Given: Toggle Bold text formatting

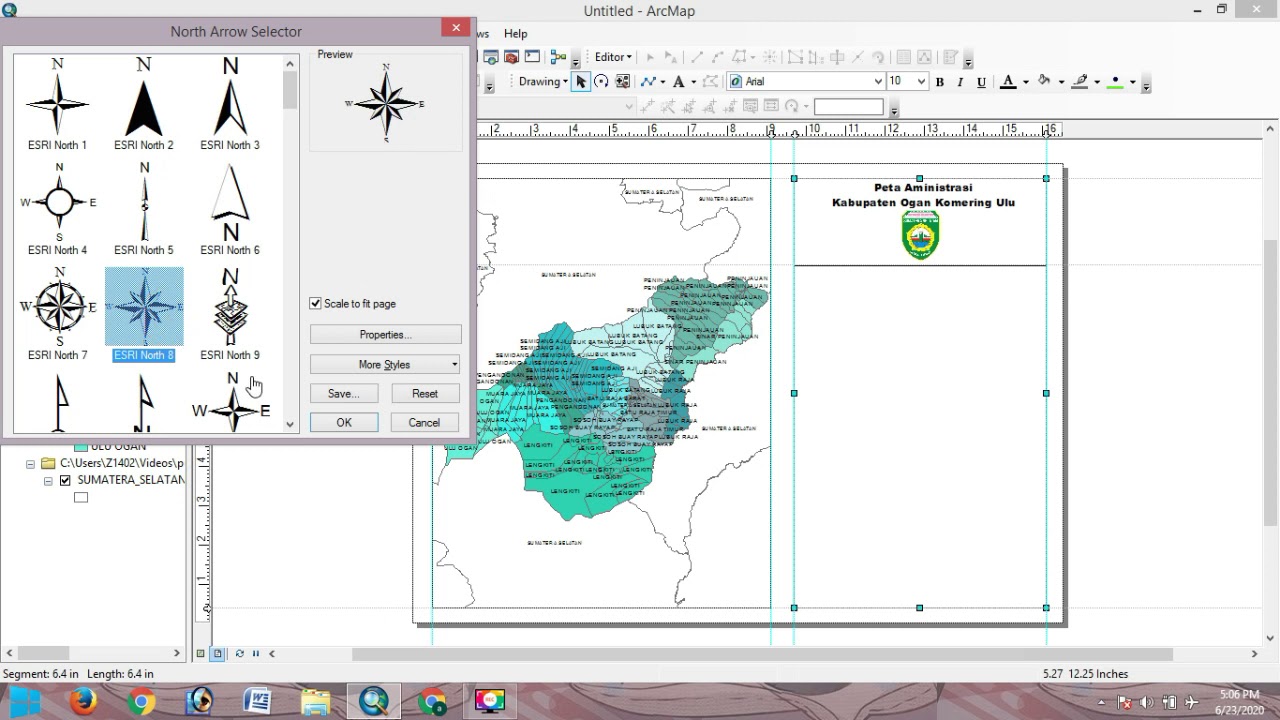Looking at the screenshot, I should 939,82.
